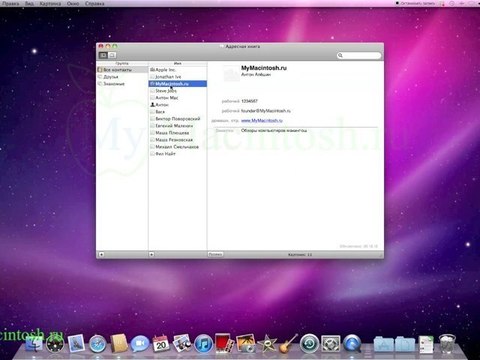This screenshot has height=360, width=480.
Task: Select the Знакомые group
Action: [x=122, y=84]
